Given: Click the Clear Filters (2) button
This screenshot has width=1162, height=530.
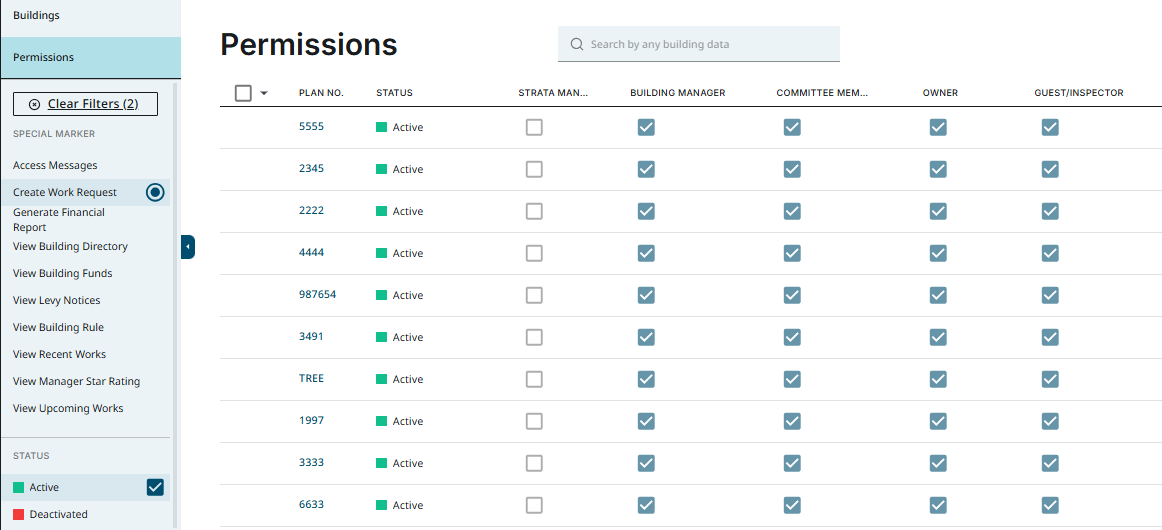Looking at the screenshot, I should [85, 104].
